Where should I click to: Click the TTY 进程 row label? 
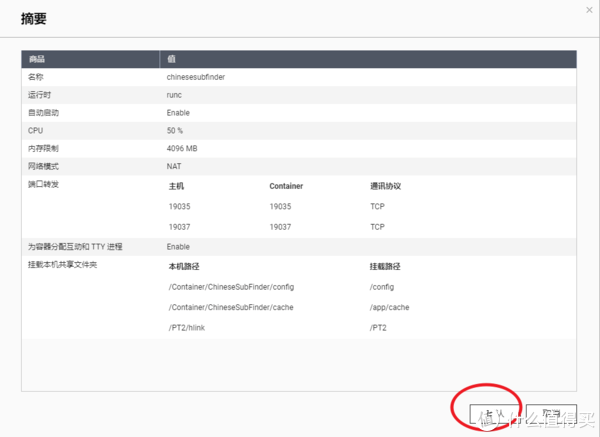(x=75, y=247)
